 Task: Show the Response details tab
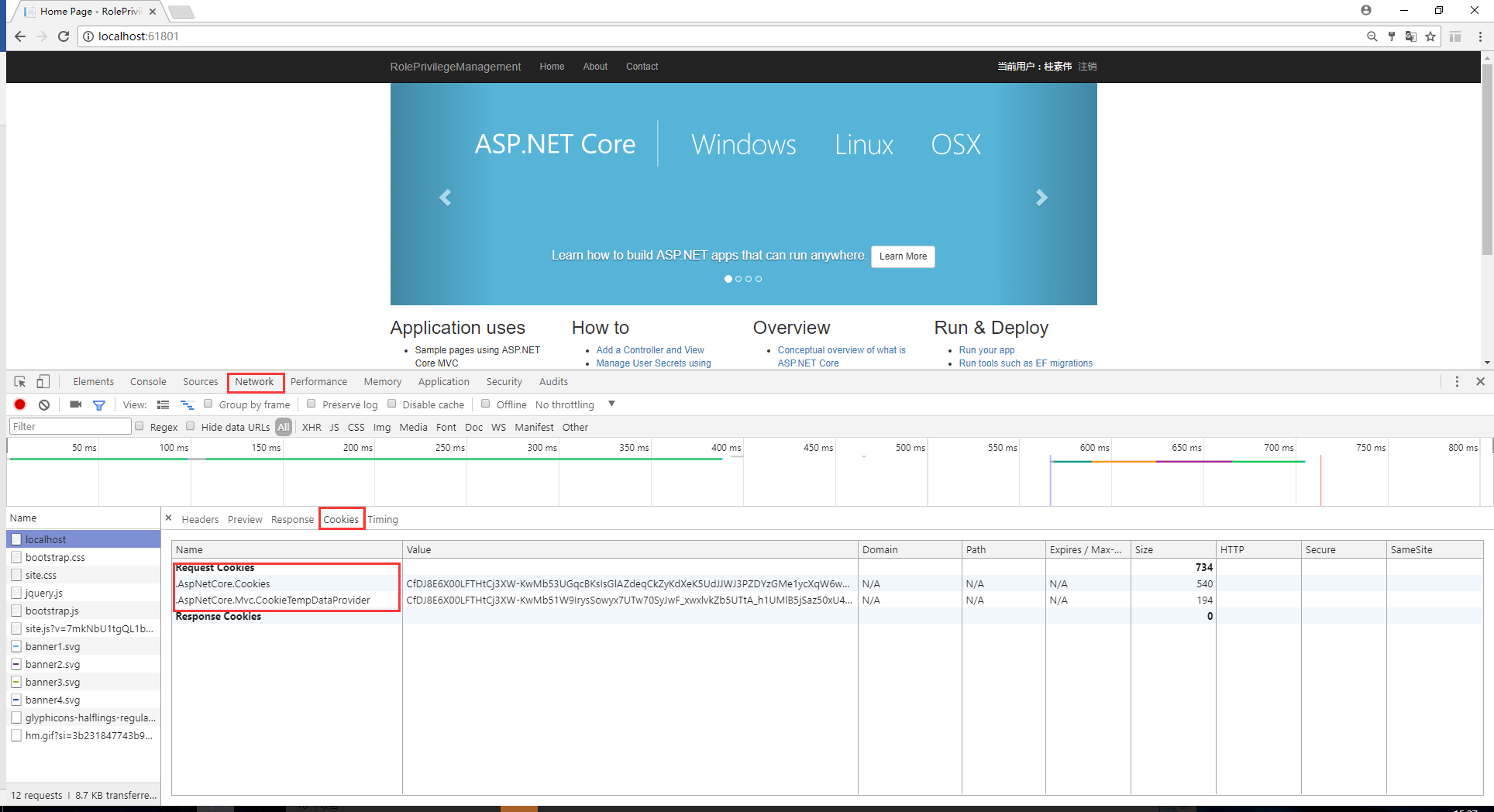click(x=292, y=519)
